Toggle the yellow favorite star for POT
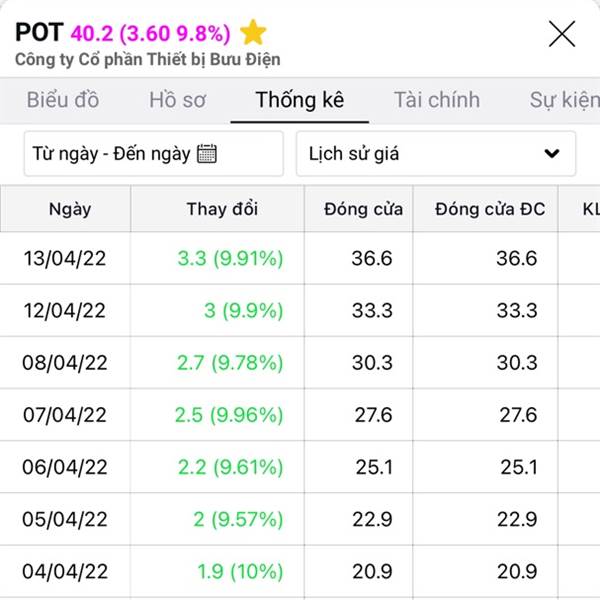 click(254, 33)
